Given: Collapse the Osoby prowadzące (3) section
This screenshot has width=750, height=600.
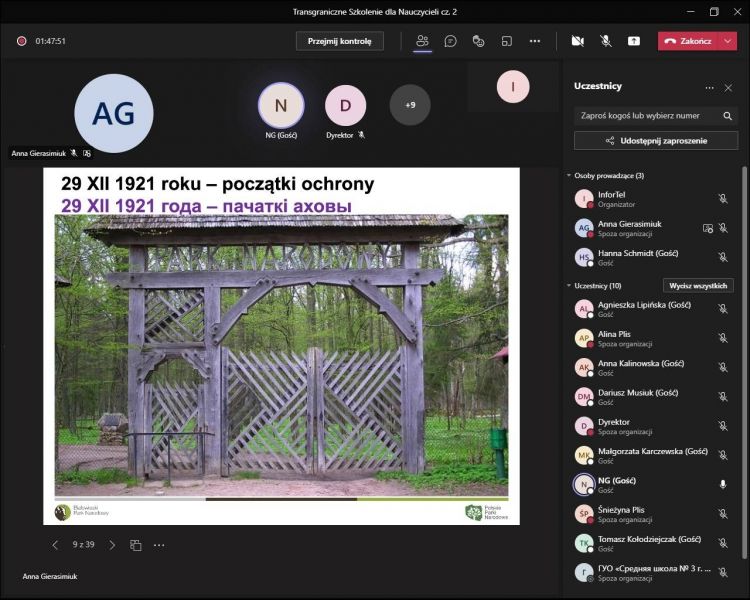Looking at the screenshot, I should (x=569, y=176).
